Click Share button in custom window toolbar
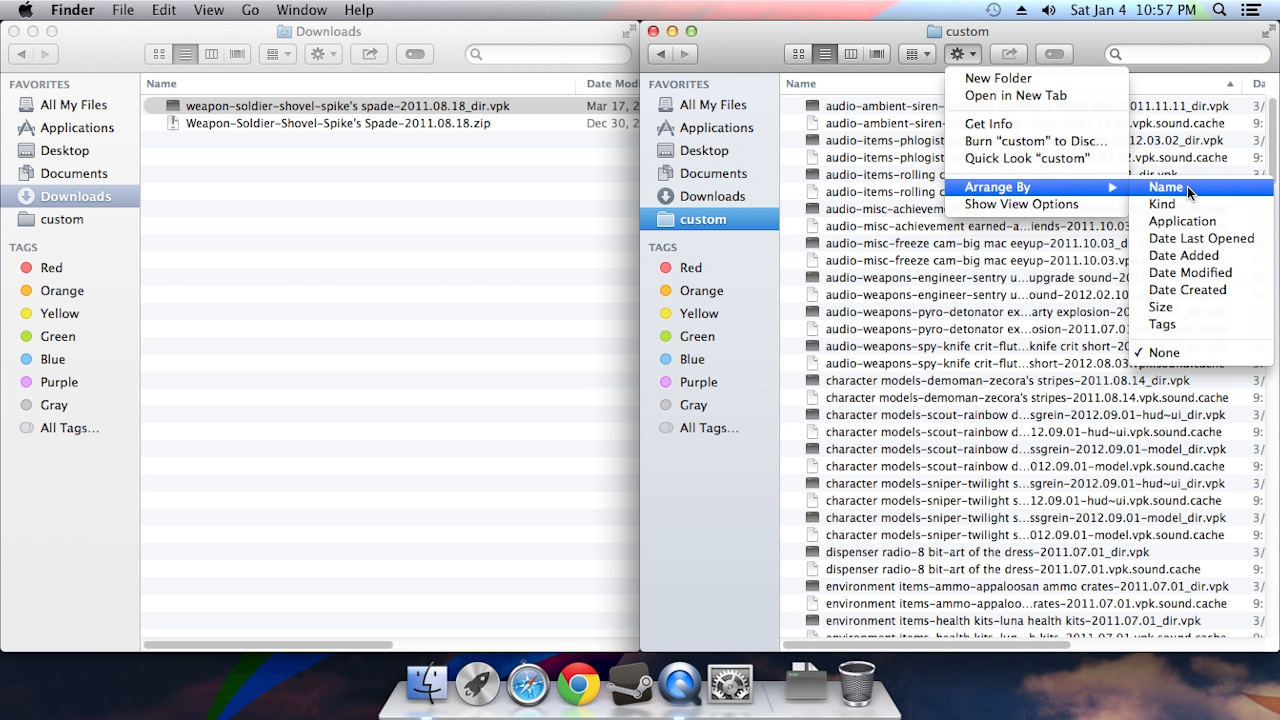This screenshot has height=720, width=1280. (1009, 54)
